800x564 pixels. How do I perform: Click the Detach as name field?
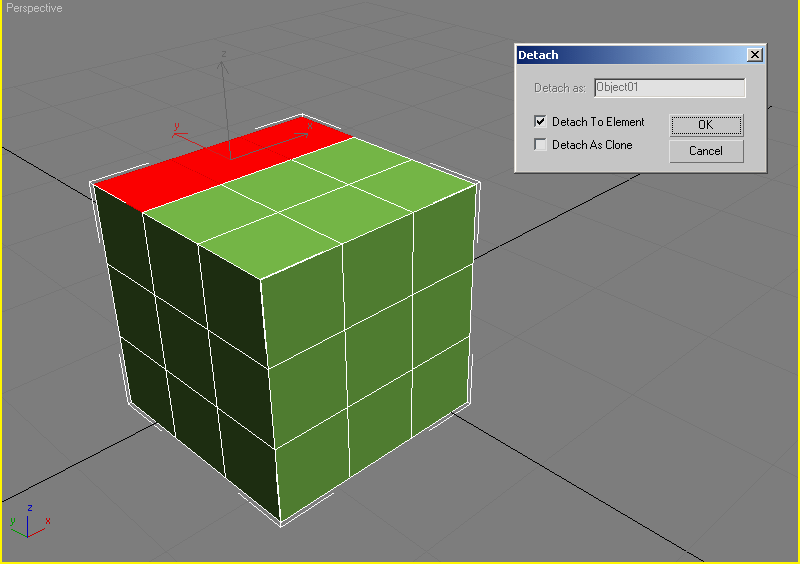point(669,88)
